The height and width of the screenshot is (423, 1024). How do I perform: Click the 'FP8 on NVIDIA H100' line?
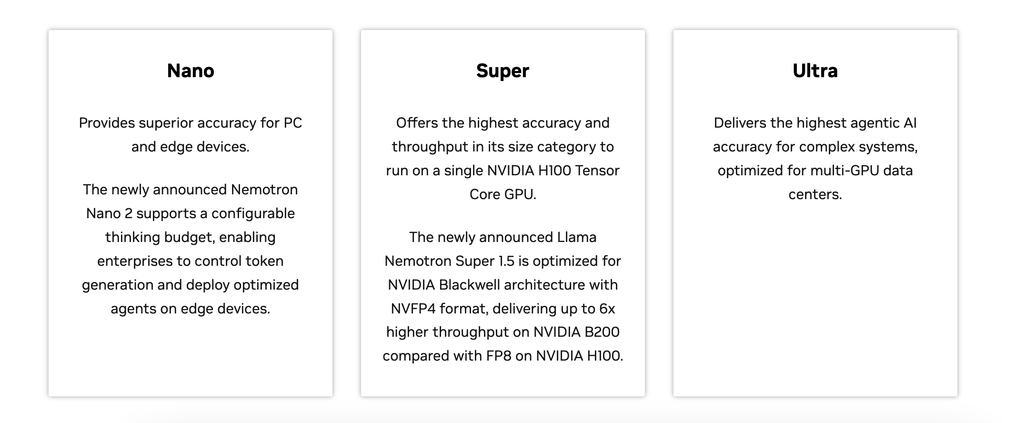click(x=558, y=356)
